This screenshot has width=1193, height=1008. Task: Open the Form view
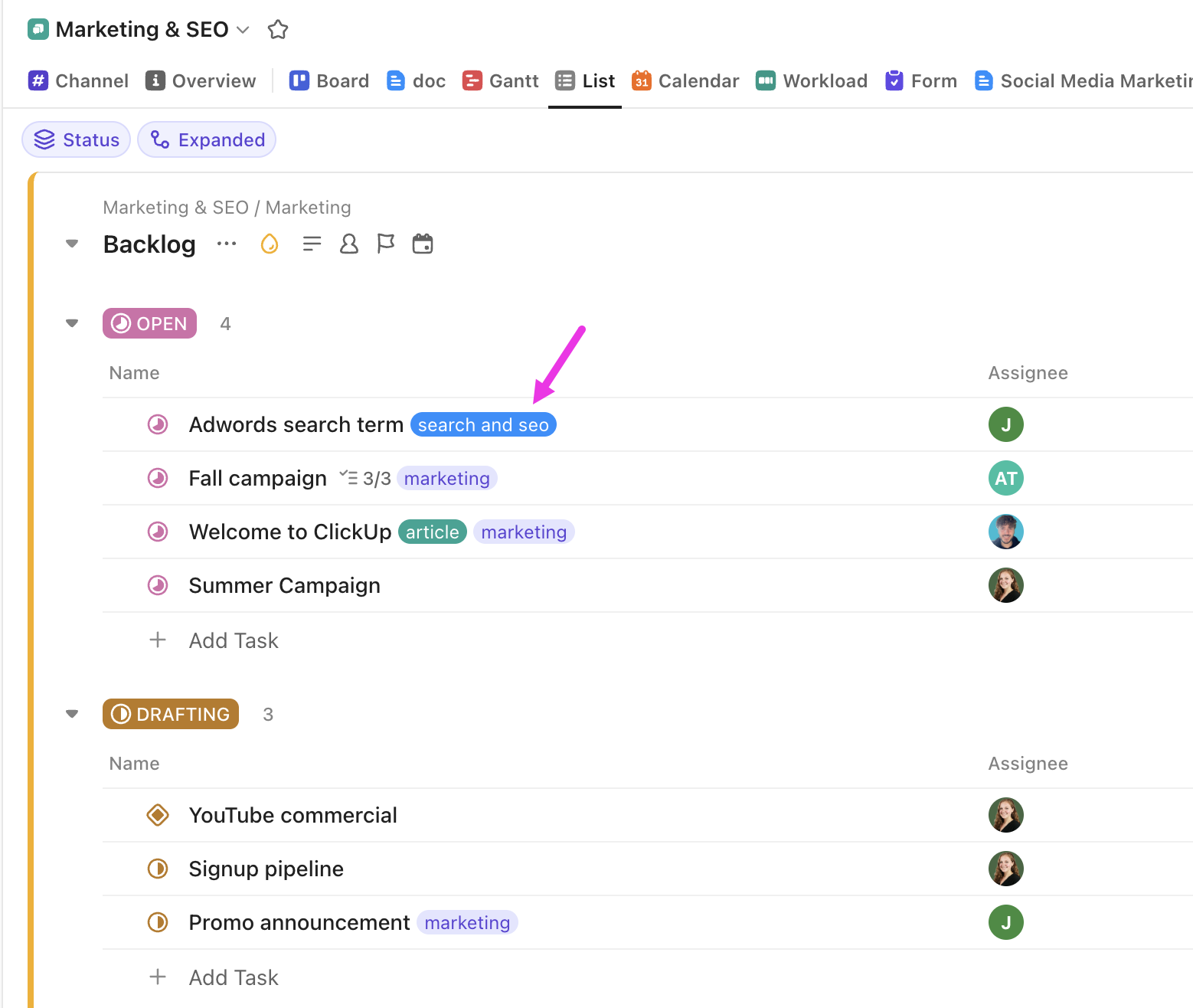pyautogui.click(x=920, y=80)
